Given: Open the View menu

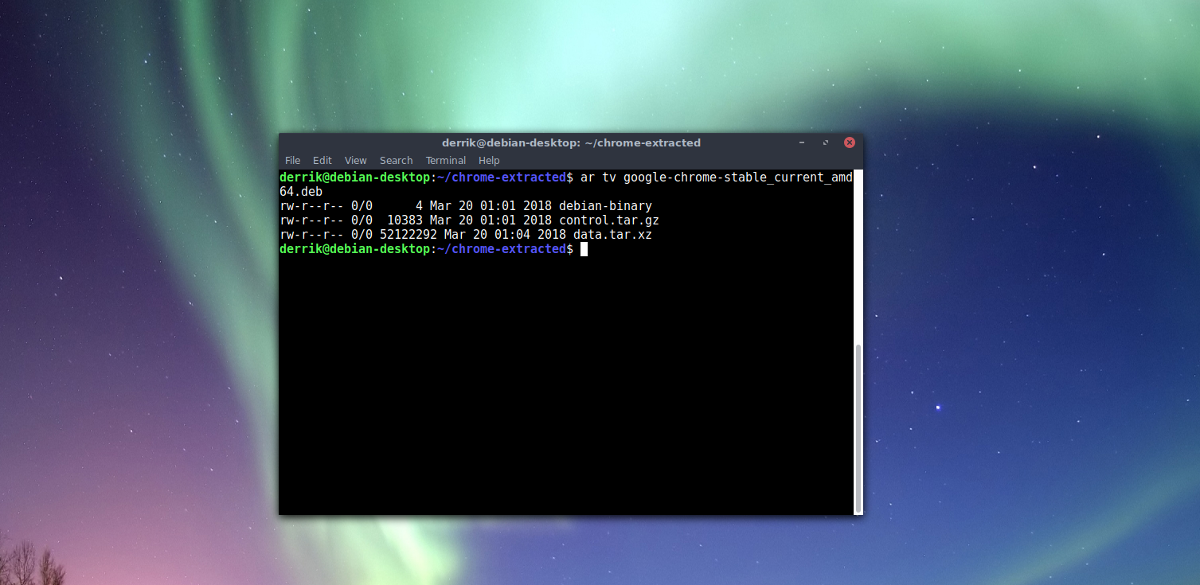Looking at the screenshot, I should coord(355,160).
